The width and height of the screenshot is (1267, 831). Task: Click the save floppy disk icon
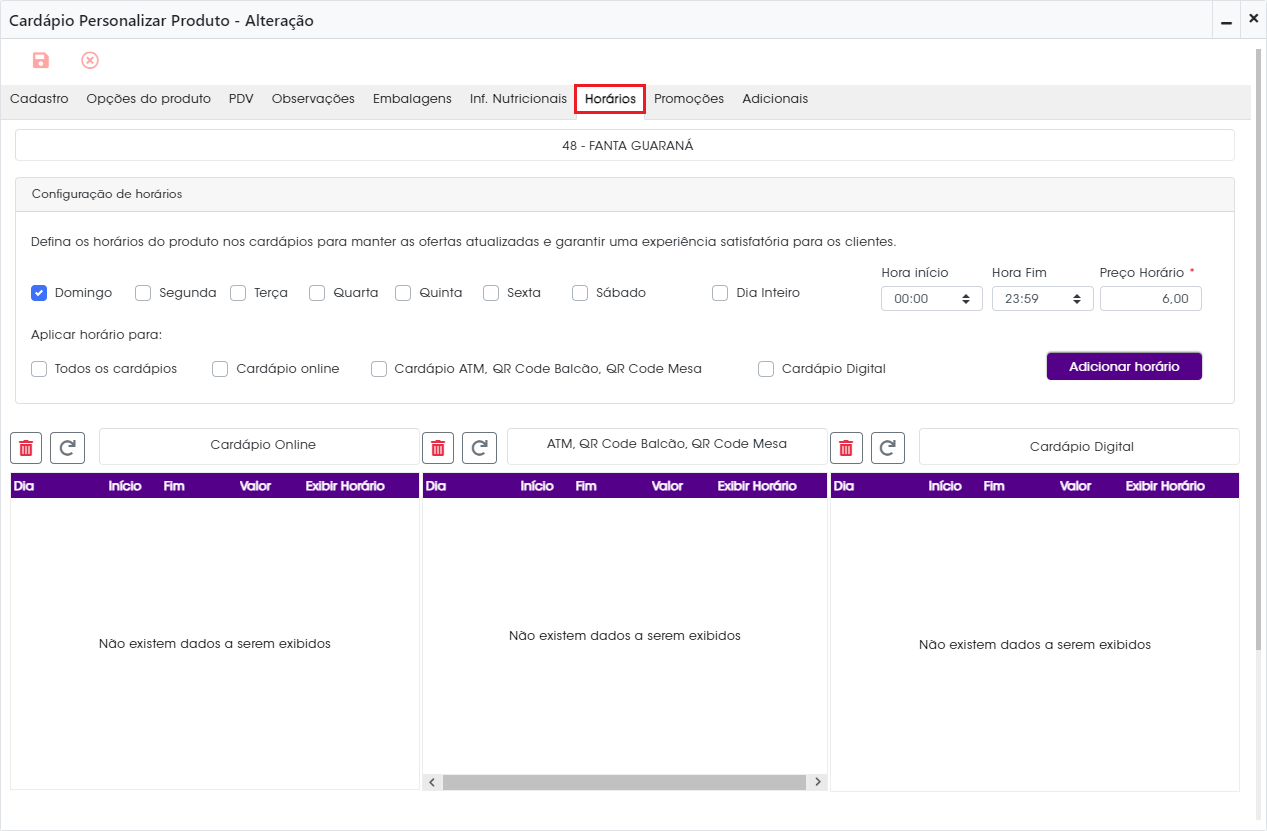41,61
